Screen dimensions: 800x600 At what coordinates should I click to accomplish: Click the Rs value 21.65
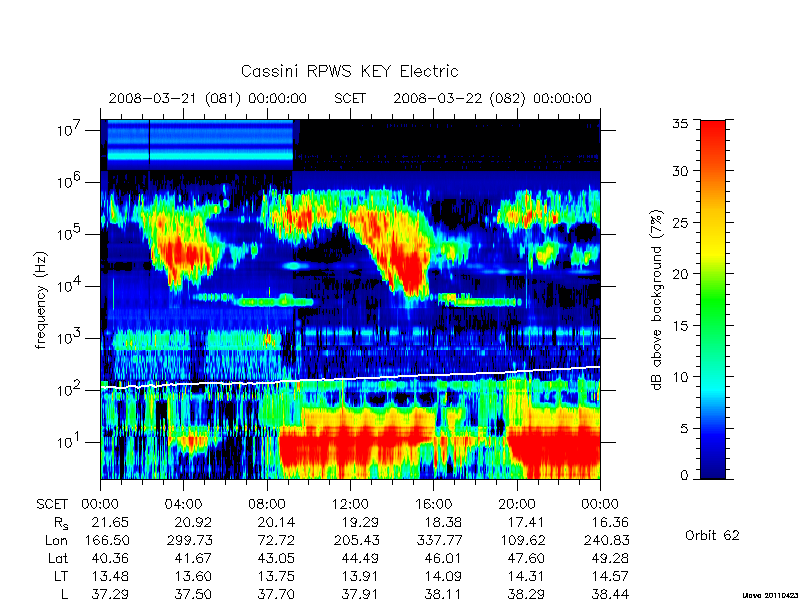coord(110,522)
